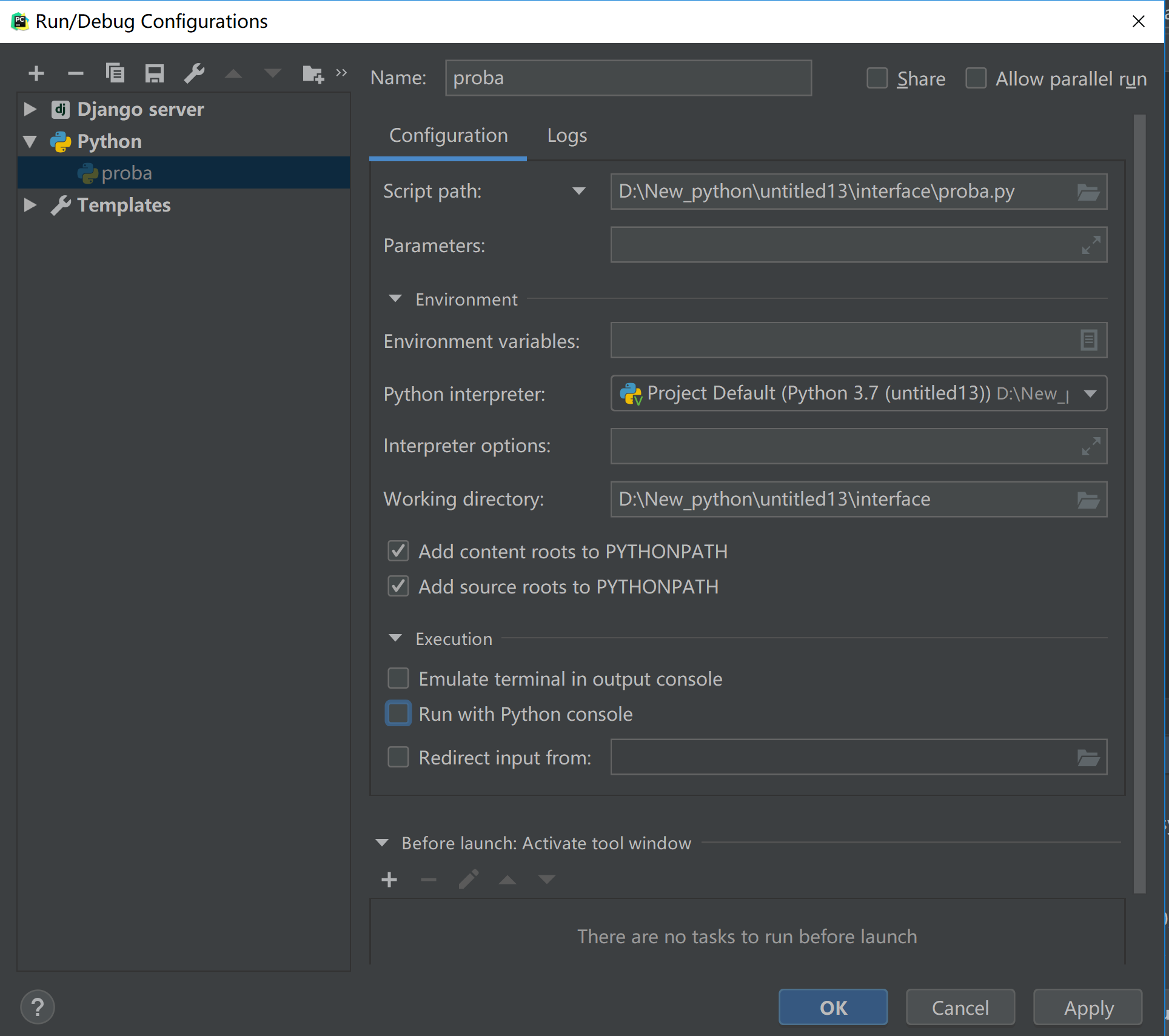Viewport: 1169px width, 1036px height.
Task: Collapse the Environment section
Action: click(x=395, y=299)
